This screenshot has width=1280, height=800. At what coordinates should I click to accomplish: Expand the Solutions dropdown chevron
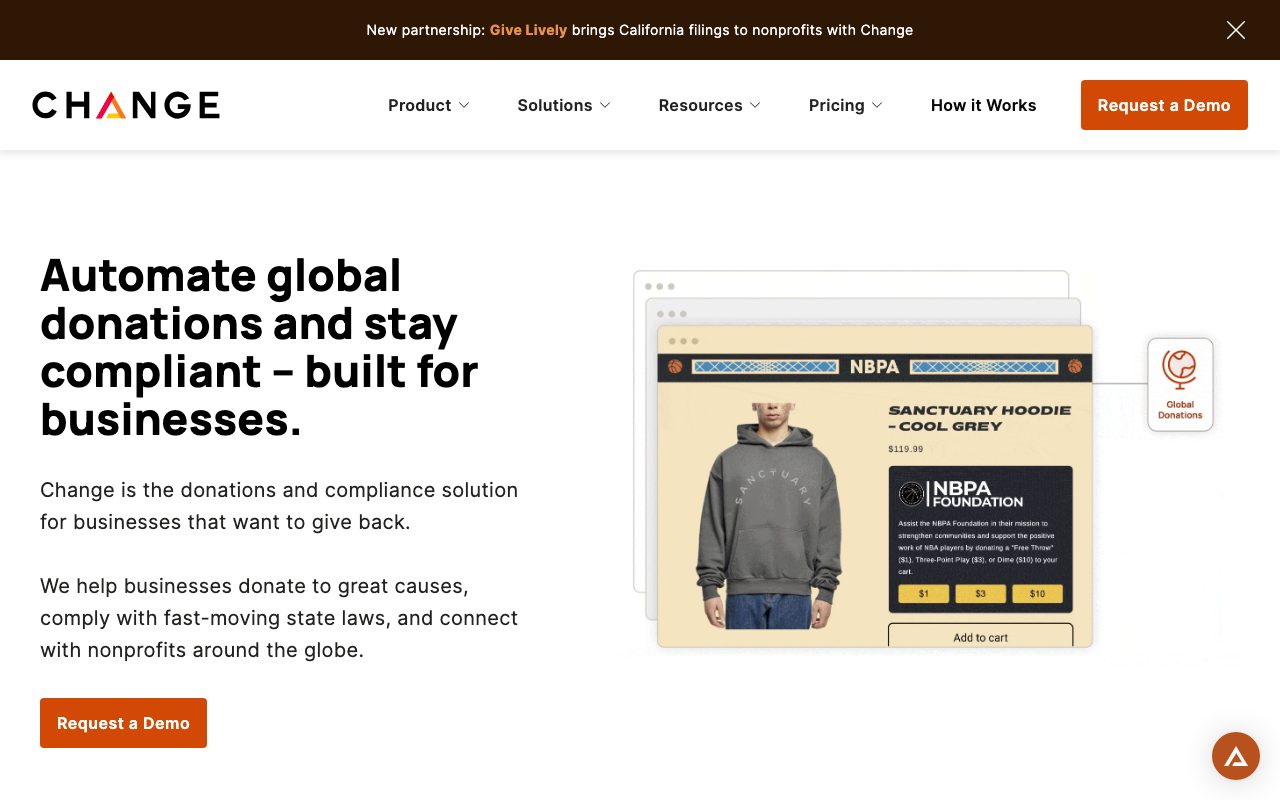pyautogui.click(x=605, y=105)
